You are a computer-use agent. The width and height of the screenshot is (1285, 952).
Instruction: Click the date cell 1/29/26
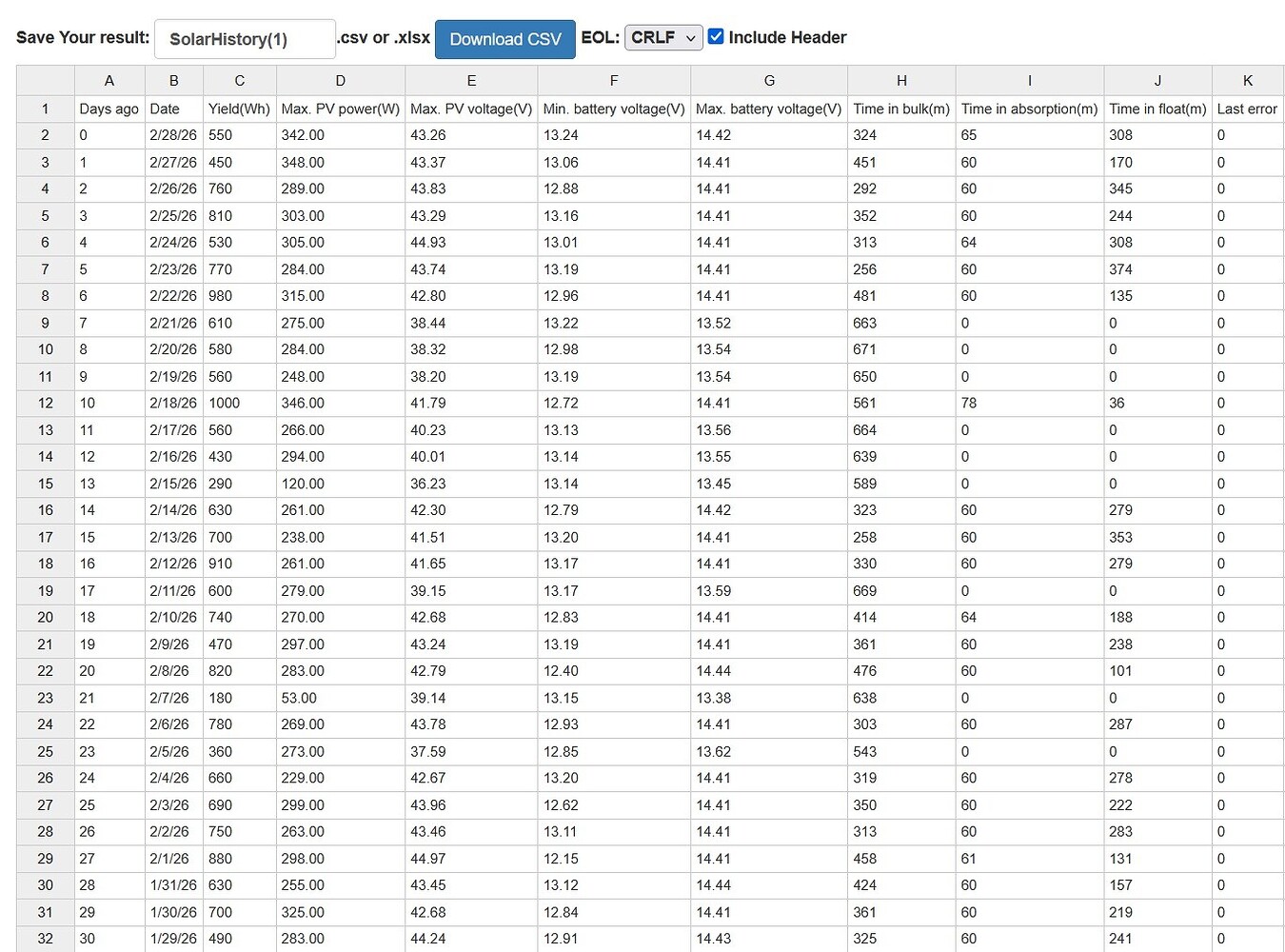[x=173, y=939]
